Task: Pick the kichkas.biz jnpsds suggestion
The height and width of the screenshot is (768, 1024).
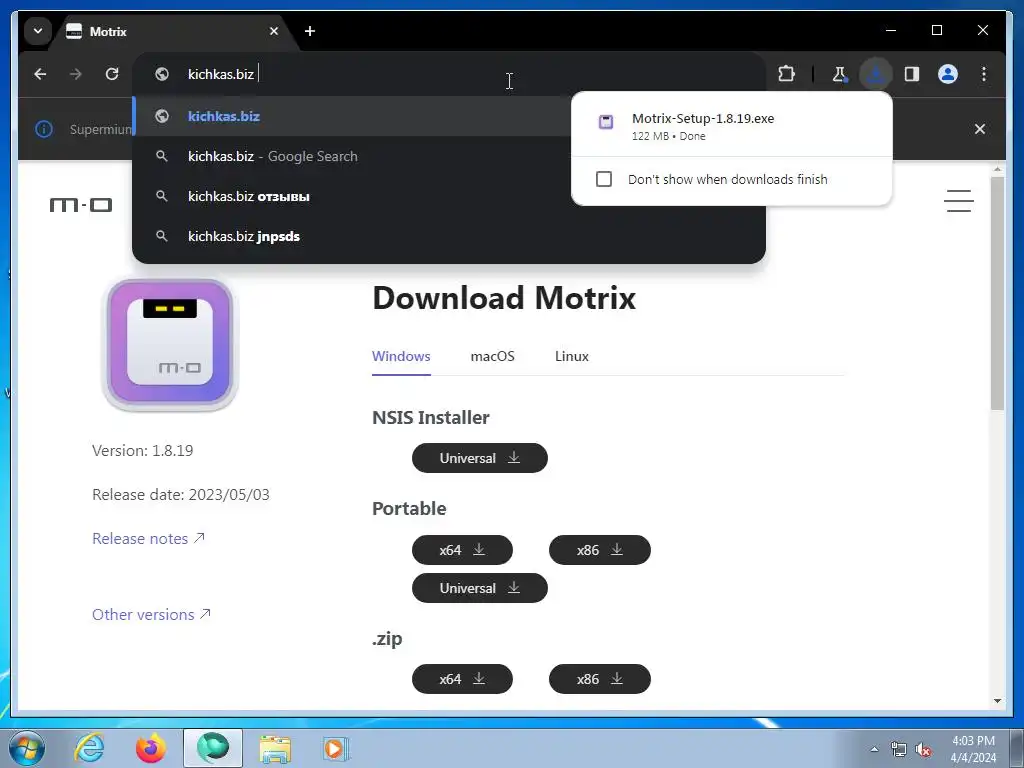Action: (x=449, y=236)
